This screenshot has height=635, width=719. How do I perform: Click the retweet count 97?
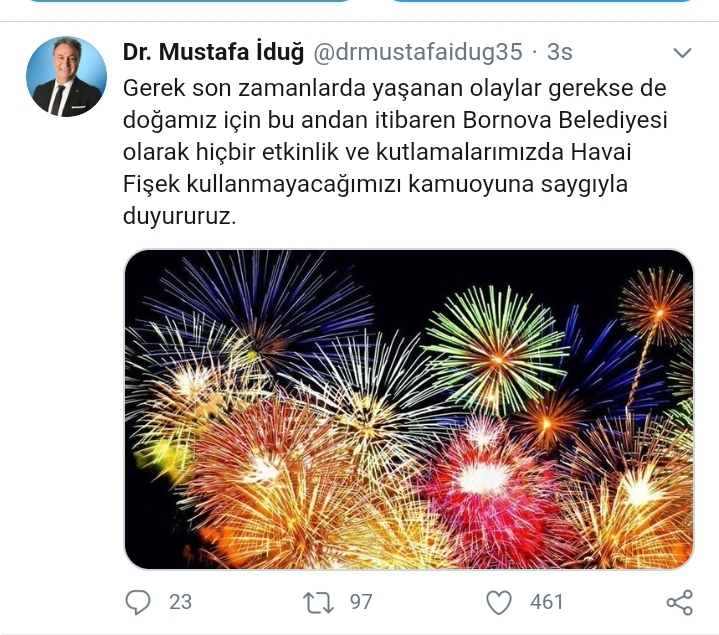click(361, 602)
